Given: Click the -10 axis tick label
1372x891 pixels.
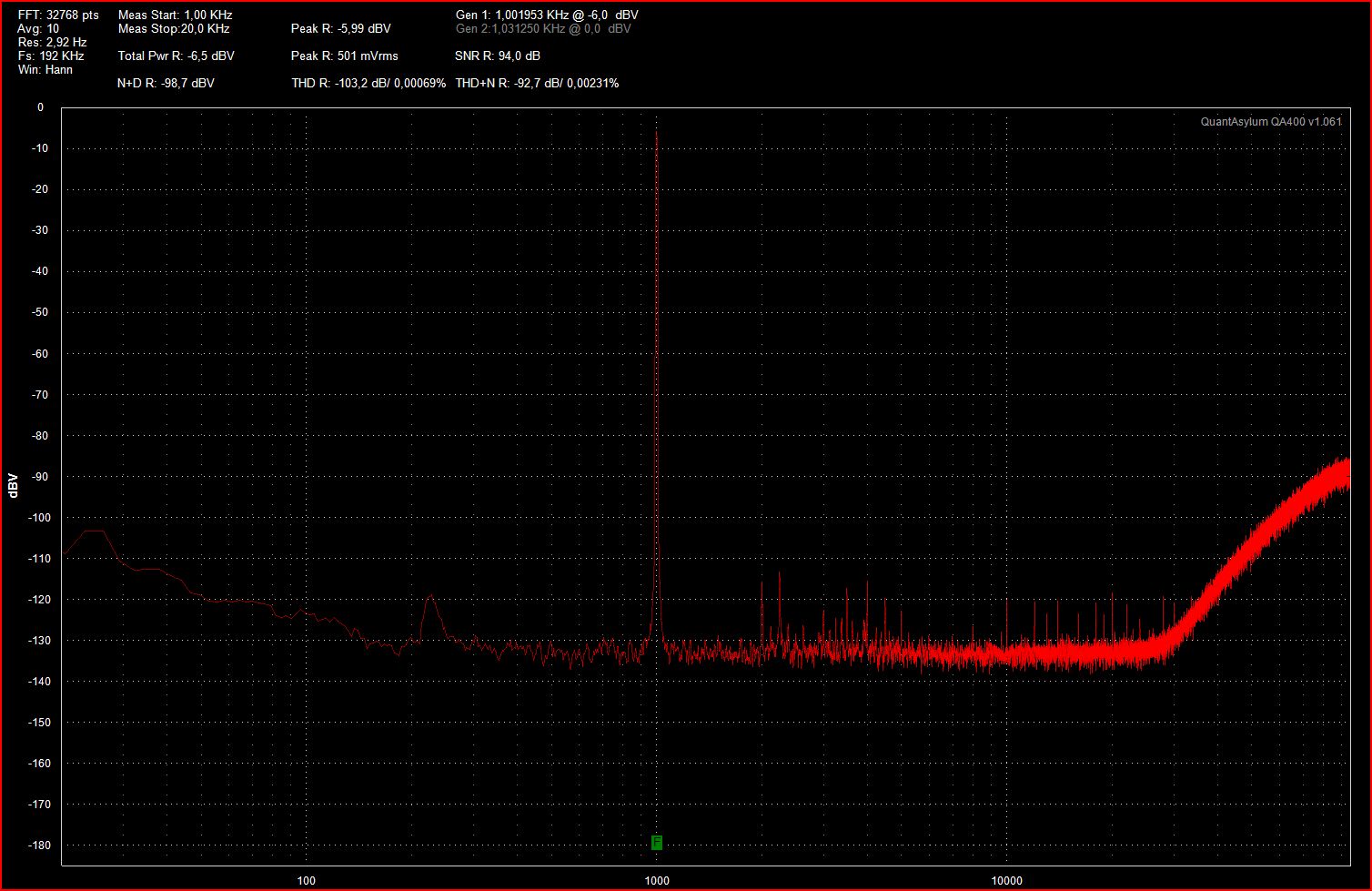Looking at the screenshot, I should pyautogui.click(x=38, y=148).
